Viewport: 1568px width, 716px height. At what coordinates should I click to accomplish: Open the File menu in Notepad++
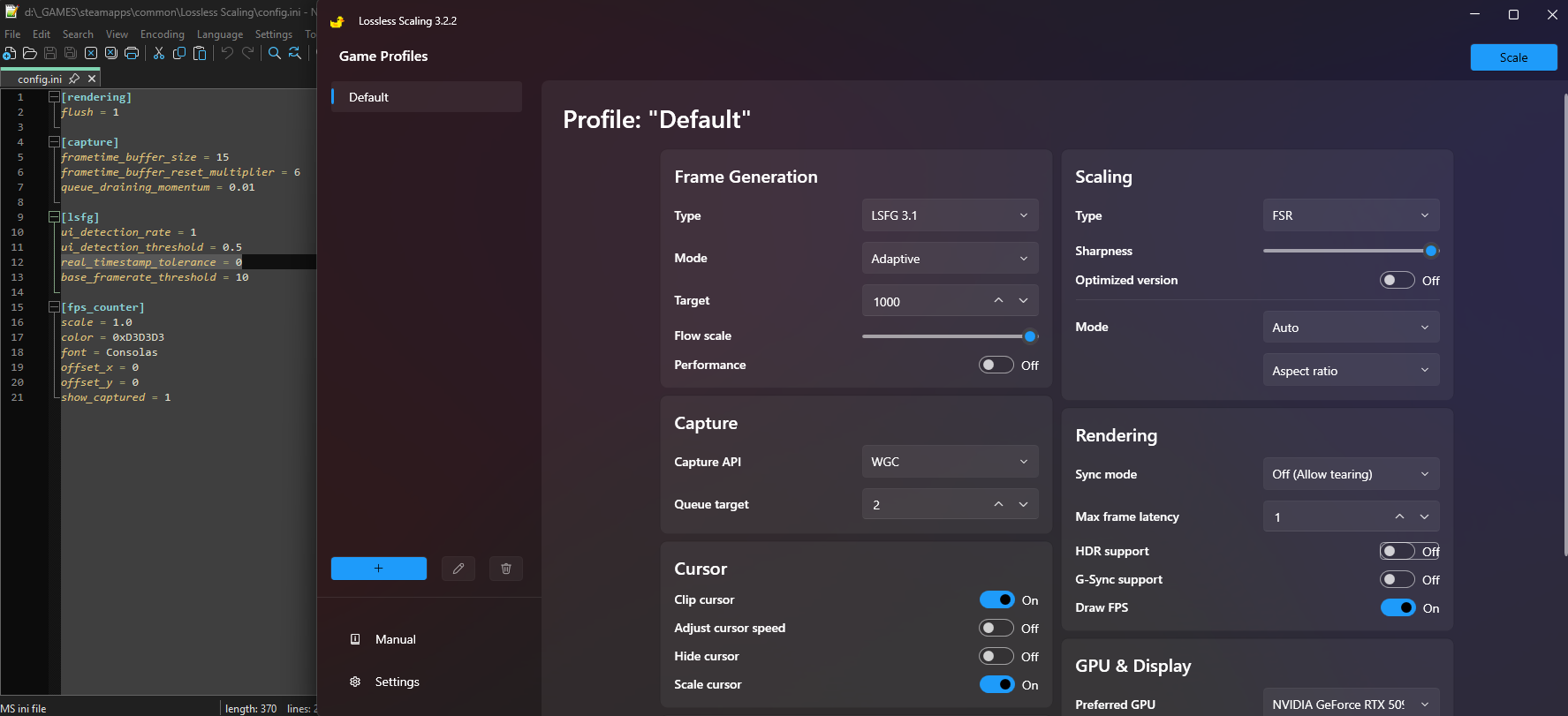12,34
